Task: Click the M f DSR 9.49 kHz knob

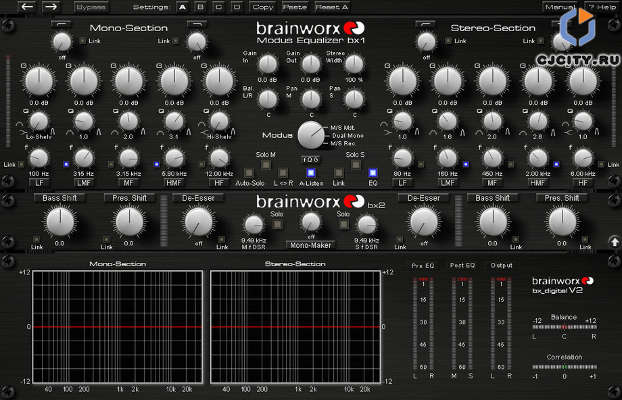Action: 254,225
